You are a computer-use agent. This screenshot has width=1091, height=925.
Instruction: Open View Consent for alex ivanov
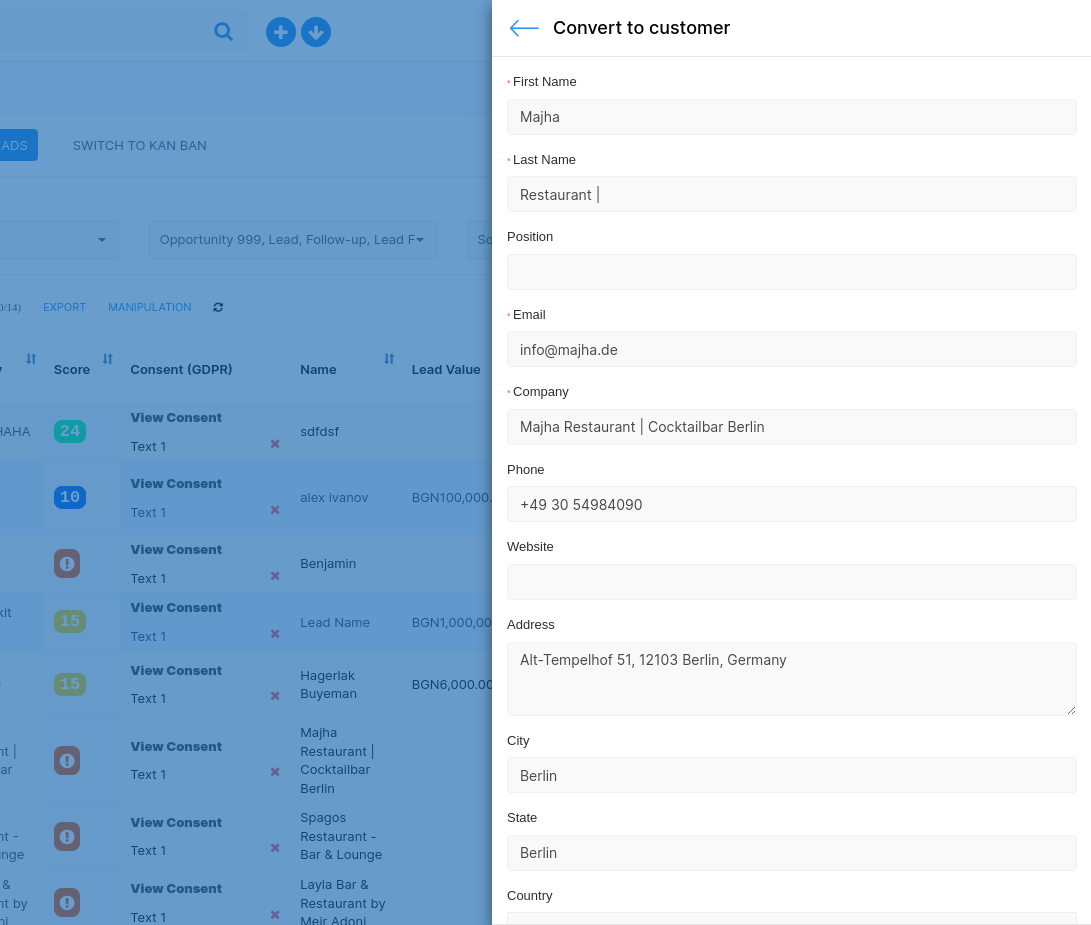pyautogui.click(x=176, y=484)
